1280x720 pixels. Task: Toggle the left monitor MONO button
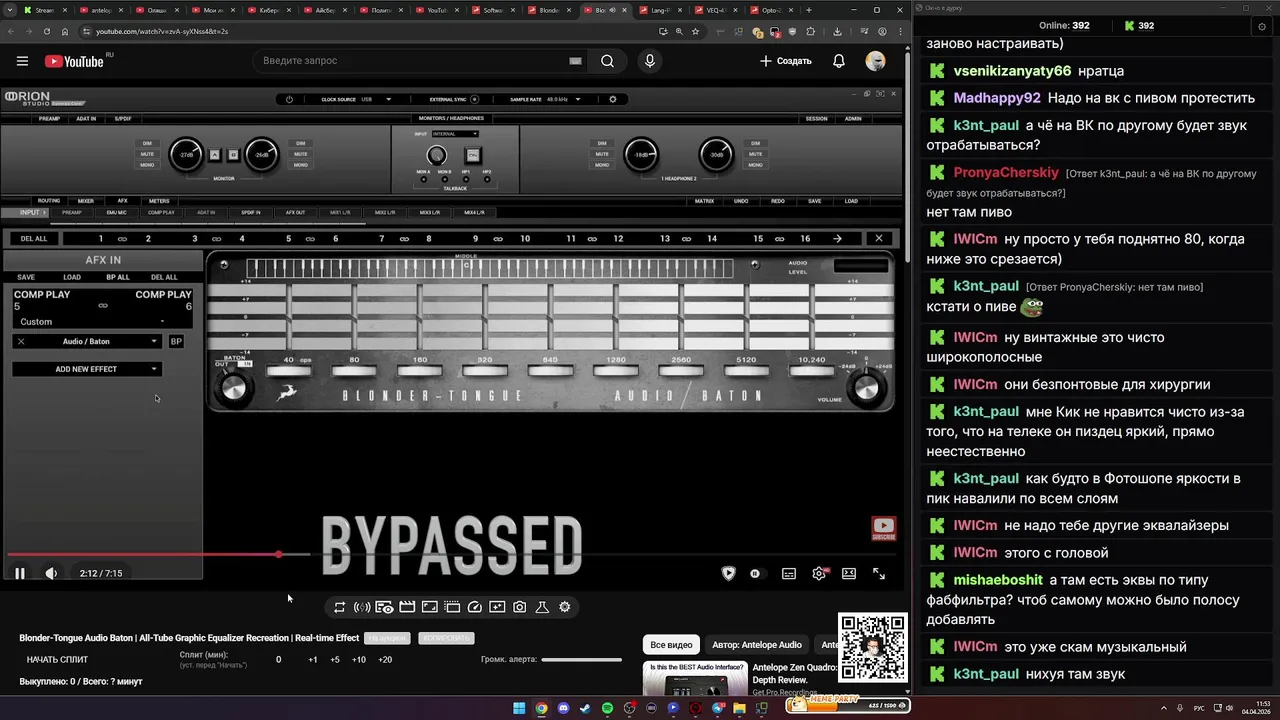tap(147, 165)
